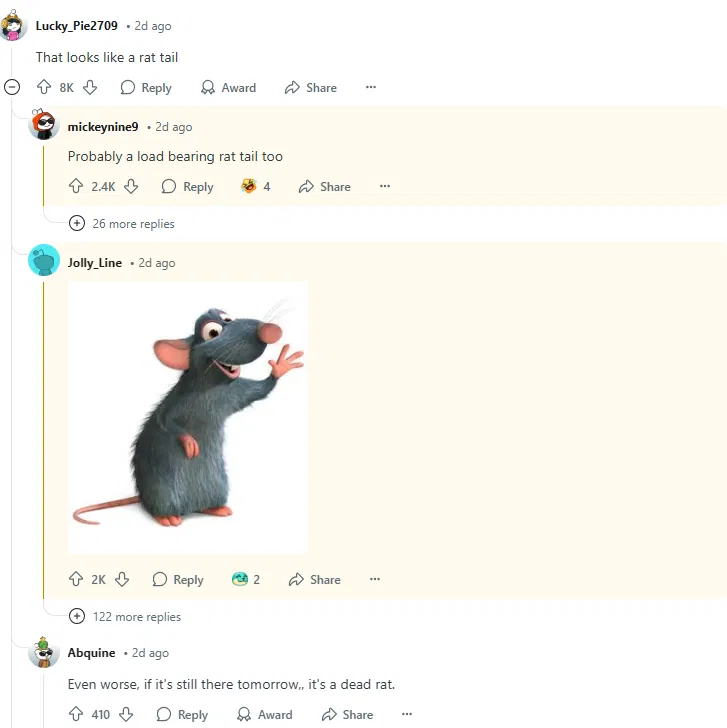Upvote mickeynine9's load bearing comment
727x728 pixels.
76,186
